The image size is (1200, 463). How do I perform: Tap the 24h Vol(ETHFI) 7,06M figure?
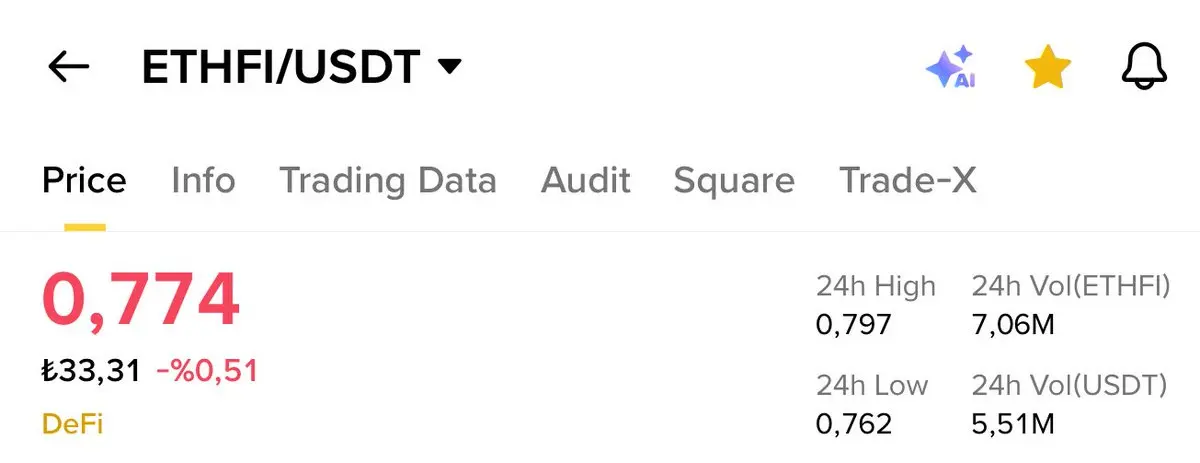1013,324
